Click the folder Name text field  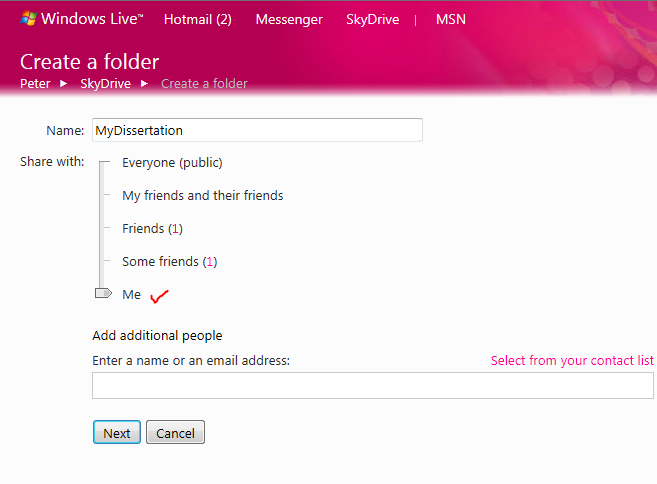pyautogui.click(x=257, y=130)
